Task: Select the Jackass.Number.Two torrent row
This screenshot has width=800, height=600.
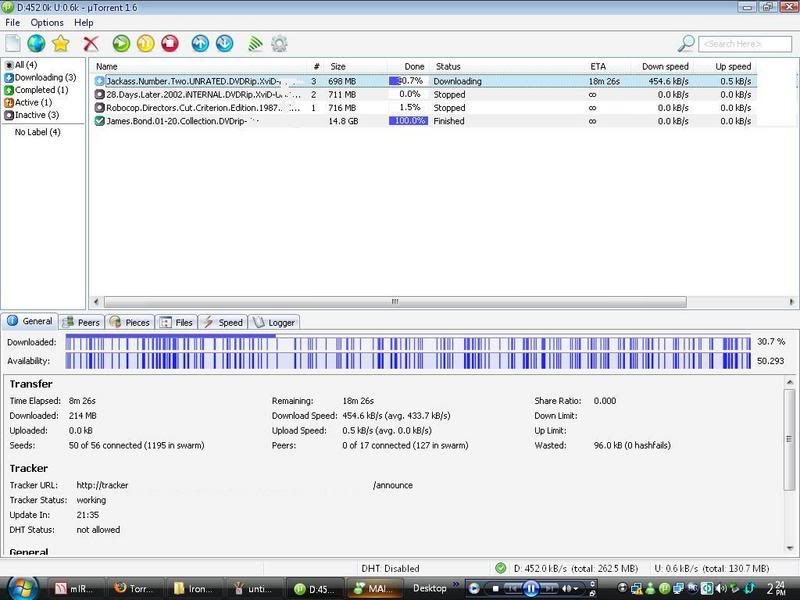Action: click(424, 81)
